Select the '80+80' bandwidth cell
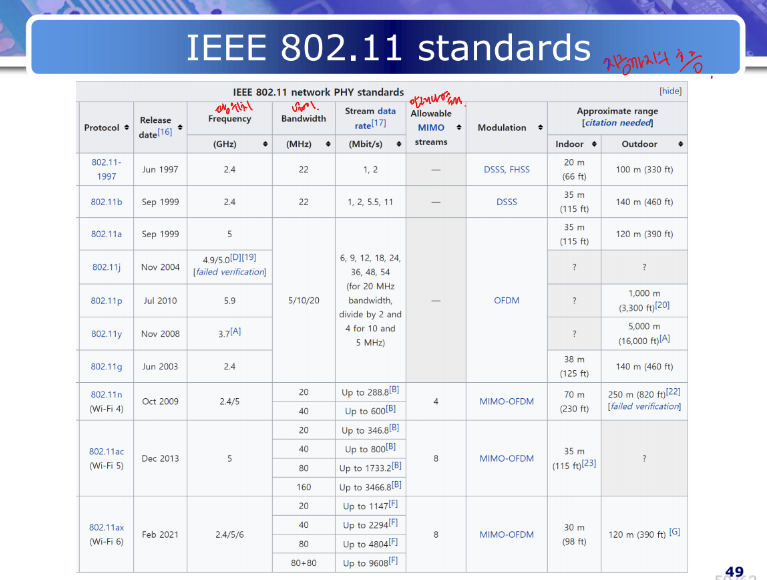767x580 pixels. coord(303,563)
